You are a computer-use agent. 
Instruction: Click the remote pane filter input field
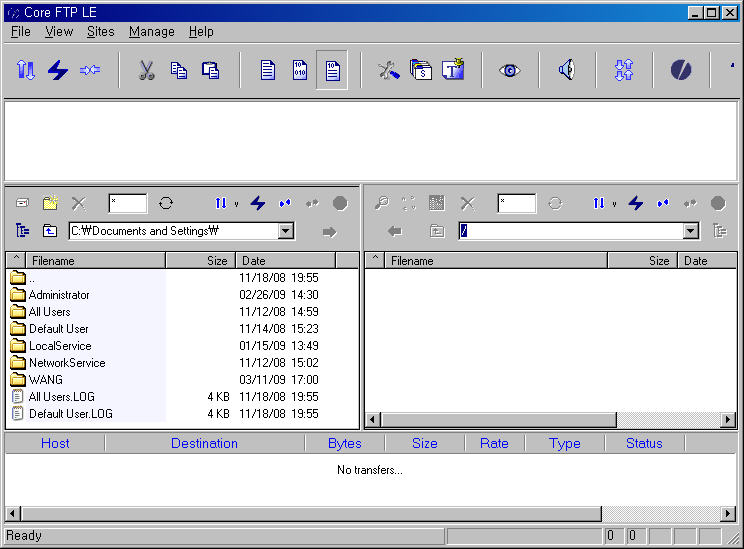[x=517, y=204]
